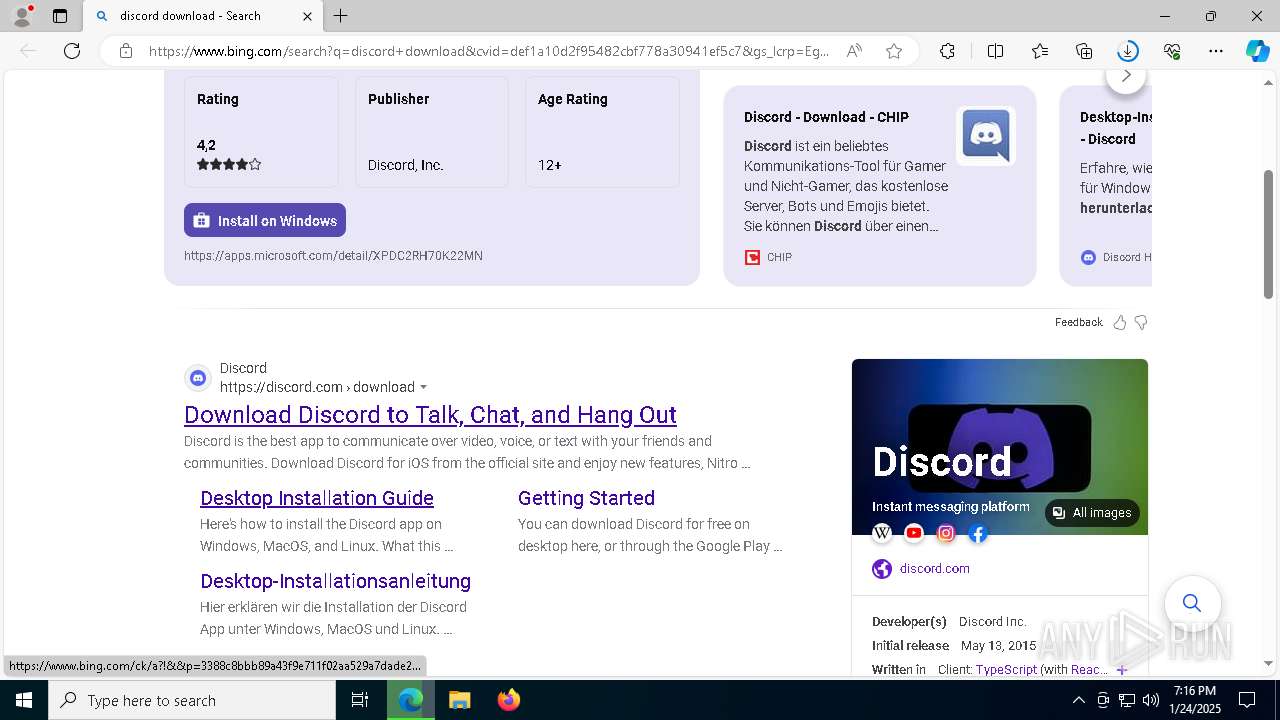Open the Extensions puzzle icon

(947, 51)
